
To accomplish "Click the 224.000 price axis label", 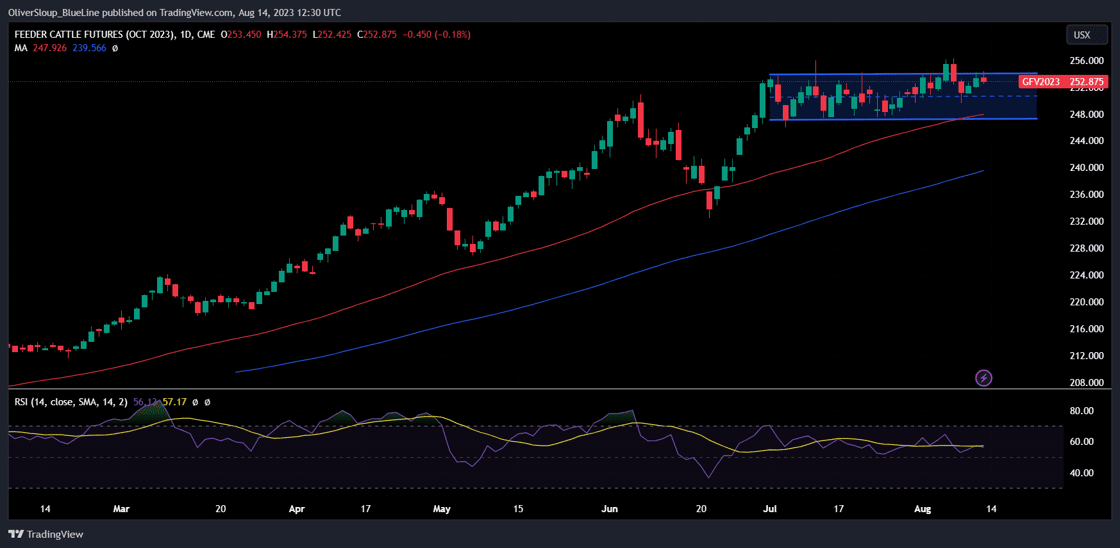I will (1085, 275).
